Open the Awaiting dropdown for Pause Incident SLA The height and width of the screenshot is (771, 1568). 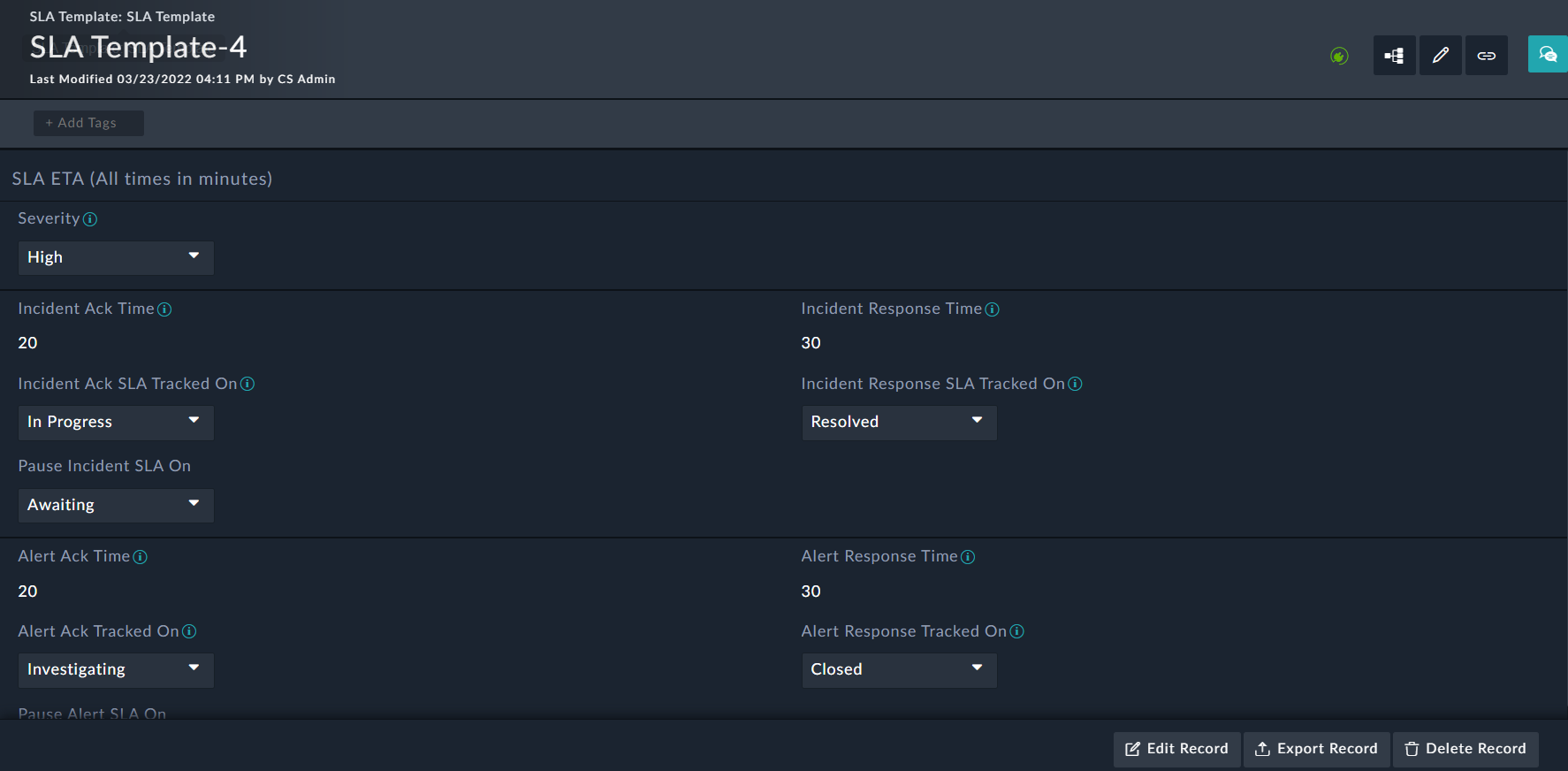tap(116, 505)
